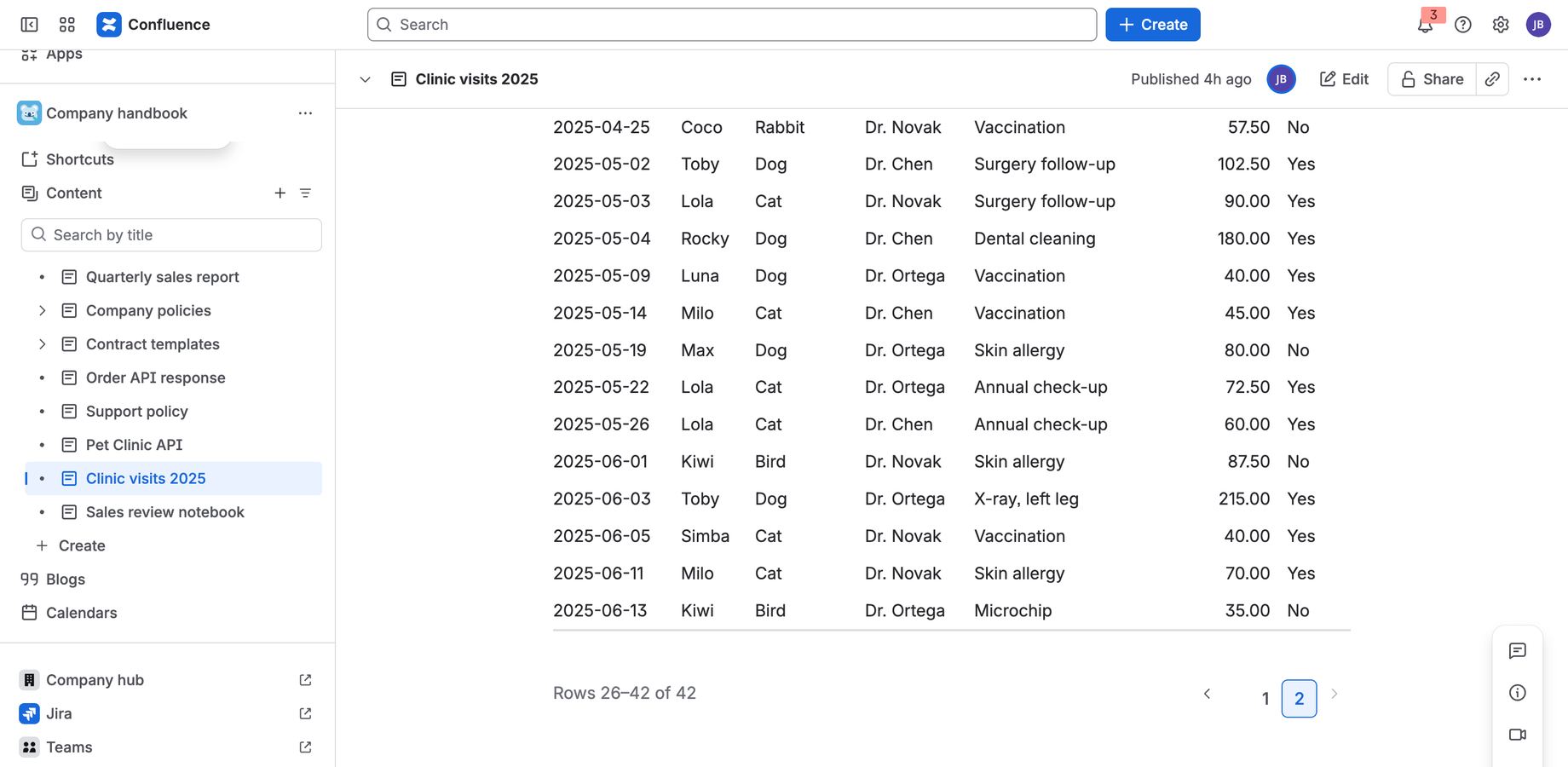Click the X-ray, left leg cell

point(1026,499)
